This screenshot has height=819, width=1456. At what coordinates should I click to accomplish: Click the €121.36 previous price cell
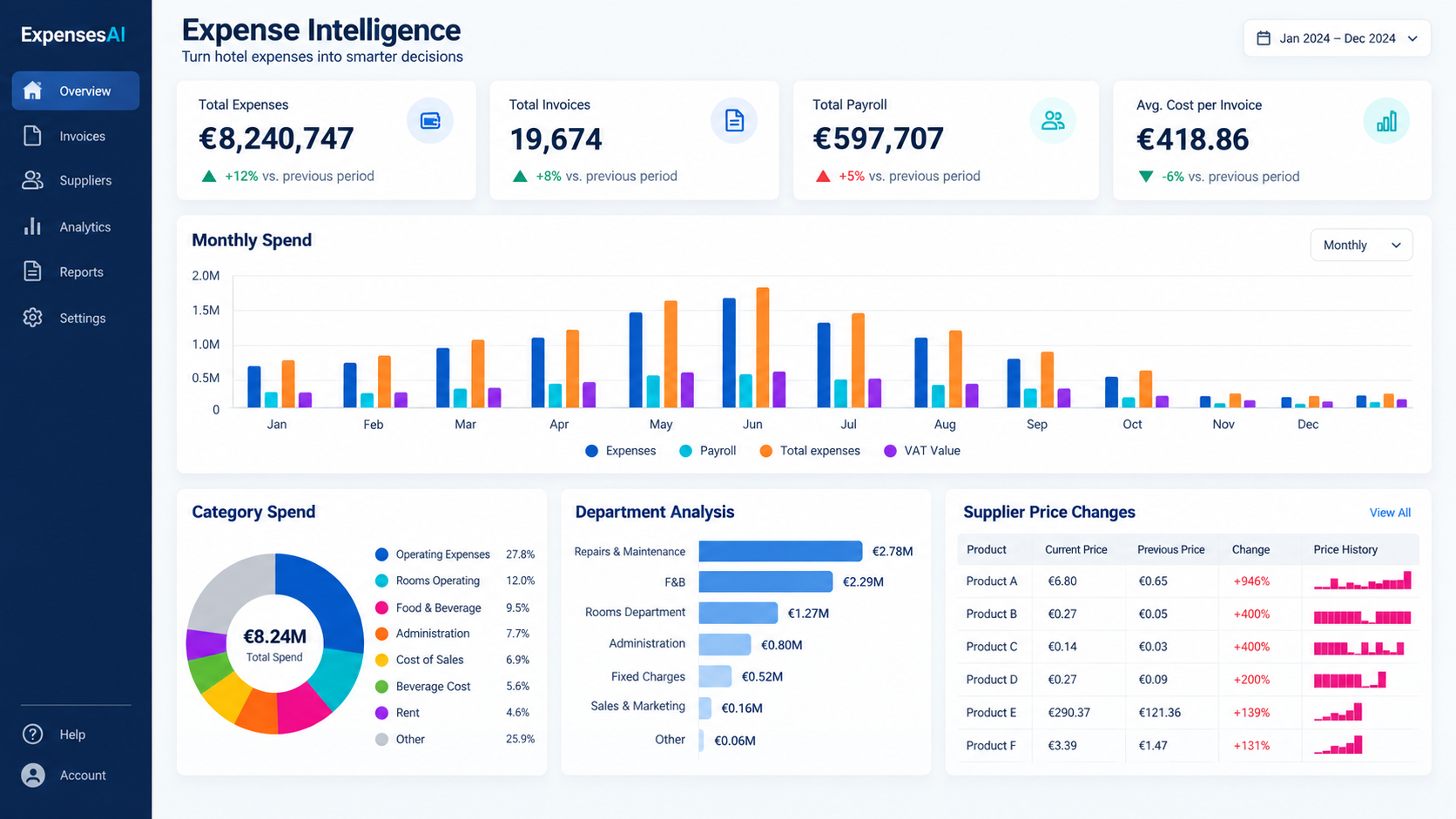pyautogui.click(x=1159, y=713)
